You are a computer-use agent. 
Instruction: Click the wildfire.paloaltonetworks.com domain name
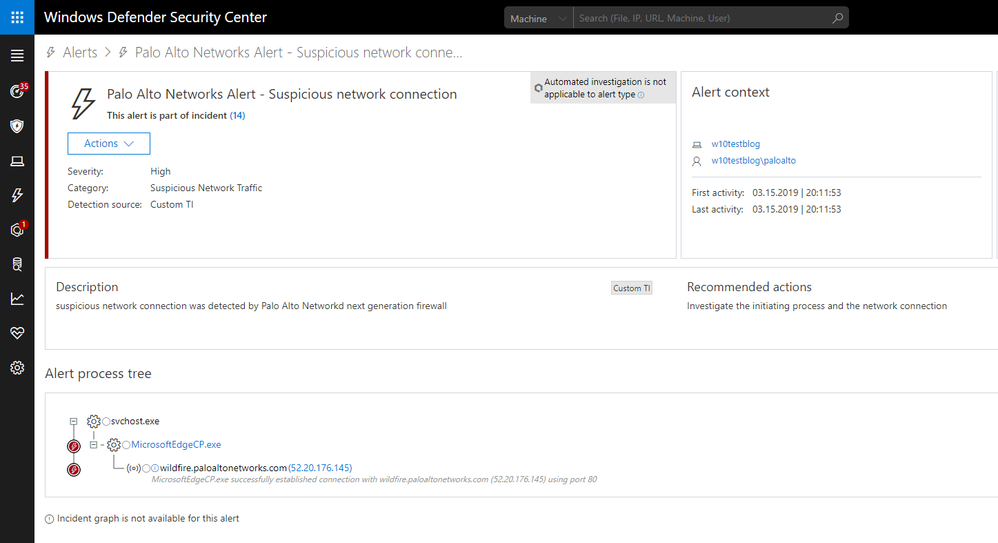click(223, 468)
